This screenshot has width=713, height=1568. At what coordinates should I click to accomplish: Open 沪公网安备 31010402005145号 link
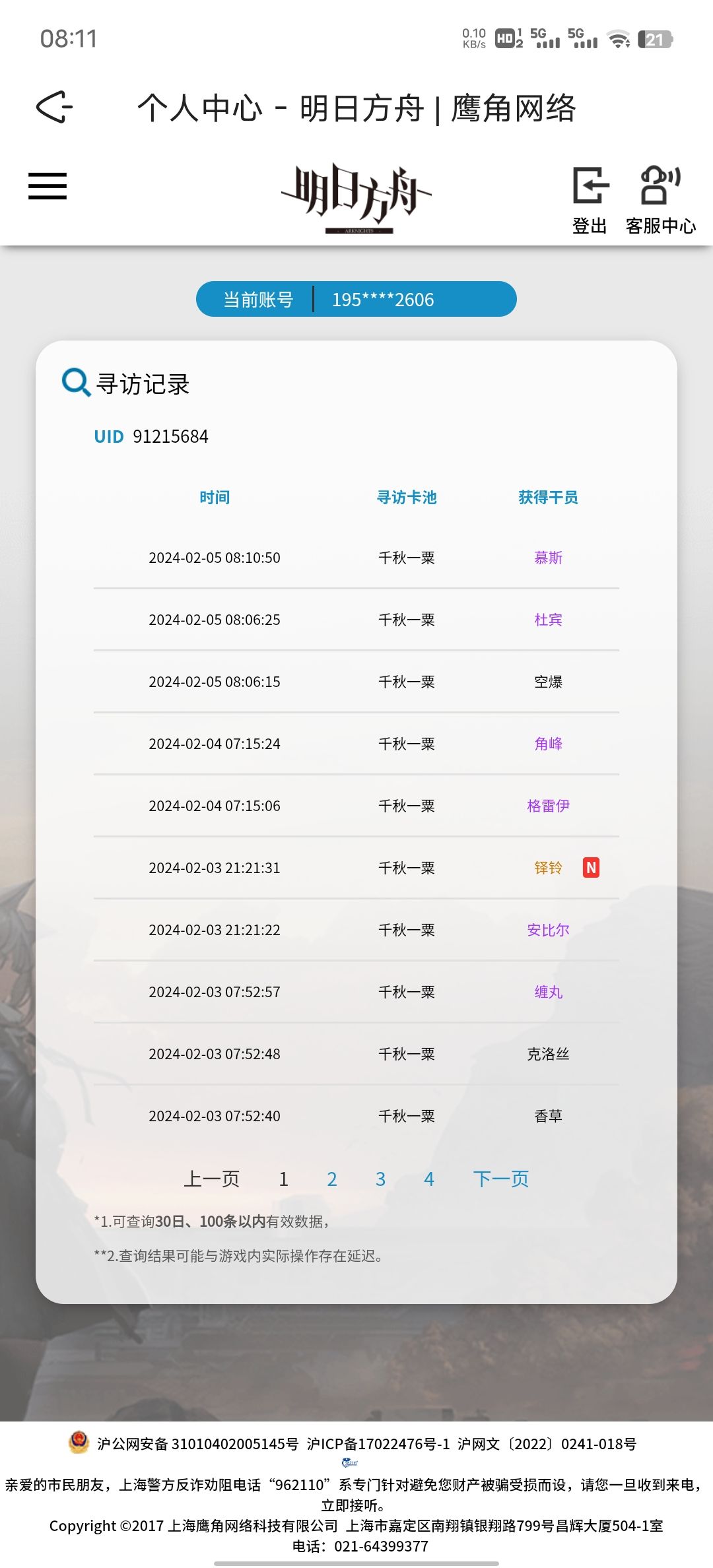[198, 1444]
